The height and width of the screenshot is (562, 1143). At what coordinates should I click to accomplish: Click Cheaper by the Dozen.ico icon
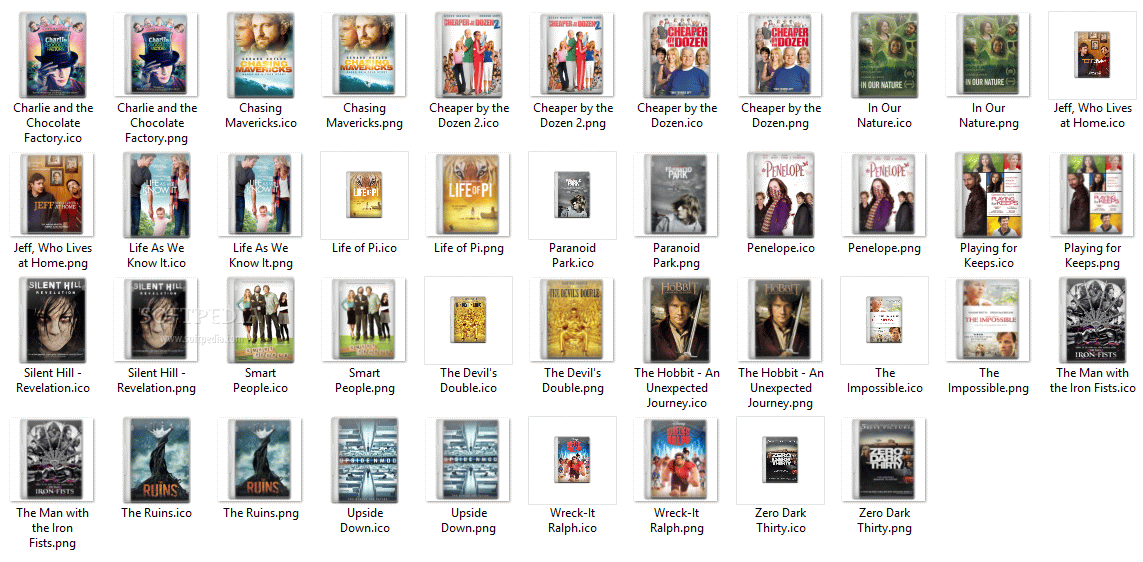click(676, 54)
